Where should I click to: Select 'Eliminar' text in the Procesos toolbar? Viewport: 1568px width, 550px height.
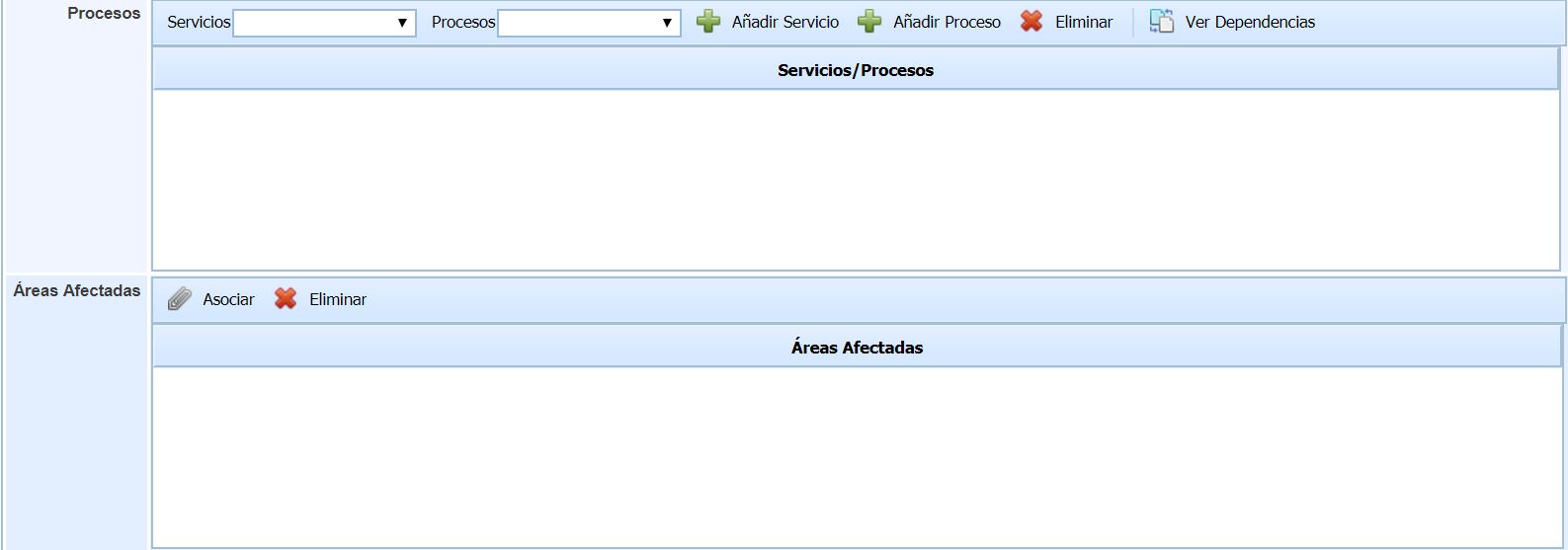coord(1083,22)
